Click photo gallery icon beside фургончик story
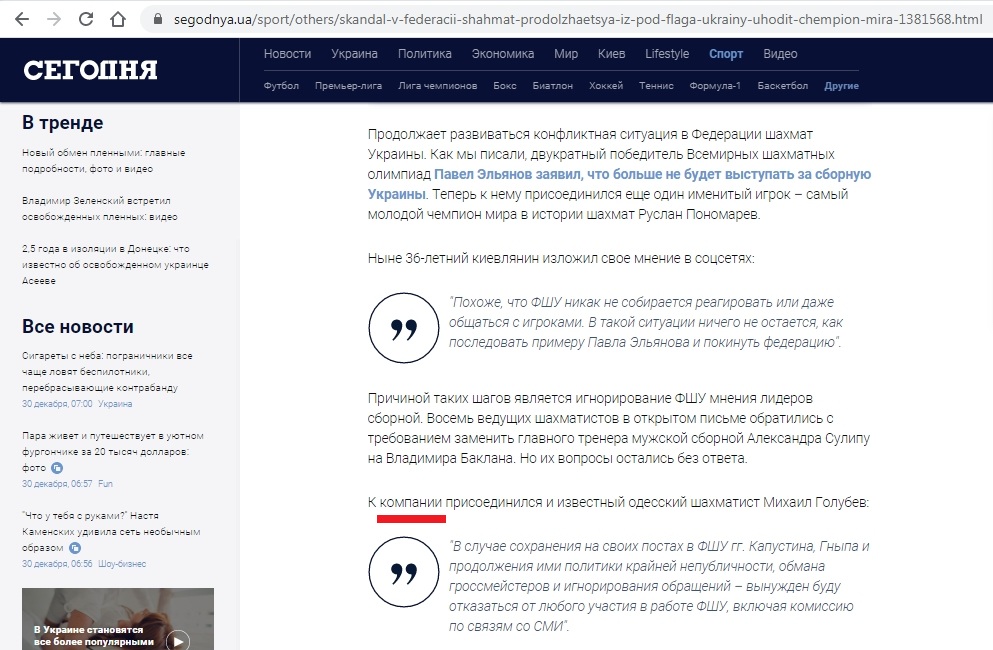 (57, 468)
